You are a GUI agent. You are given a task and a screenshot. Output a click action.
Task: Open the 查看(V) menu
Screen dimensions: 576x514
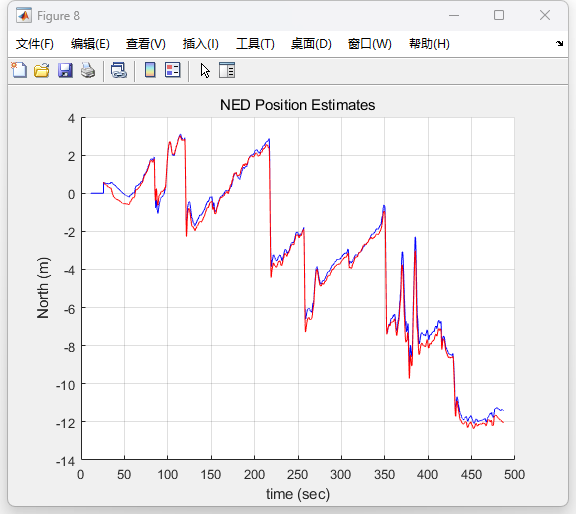(x=145, y=44)
